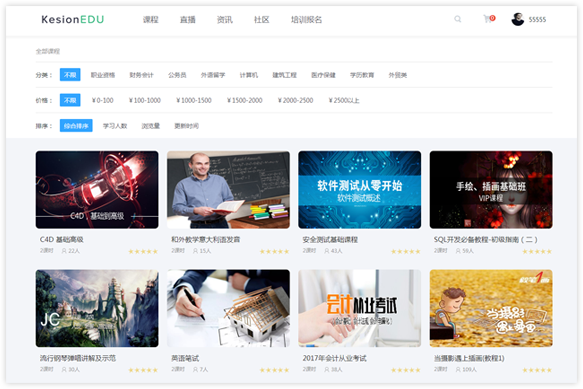Viewport: 583px width, 389px height.
Task: Open the 课程 navigation menu item
Action: [151, 20]
